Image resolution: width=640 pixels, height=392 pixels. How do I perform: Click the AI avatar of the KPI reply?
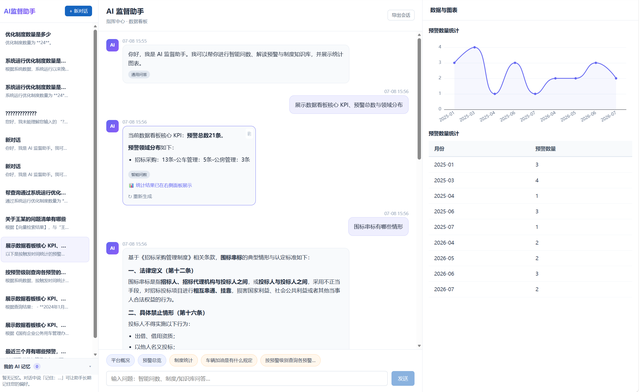coord(112,126)
